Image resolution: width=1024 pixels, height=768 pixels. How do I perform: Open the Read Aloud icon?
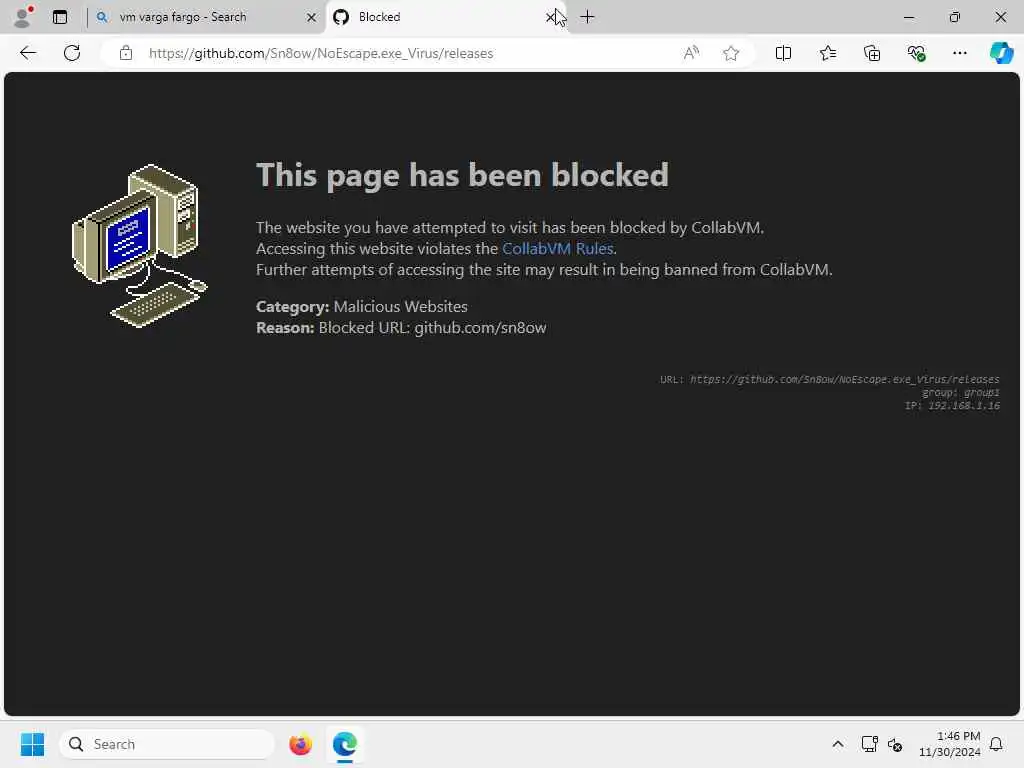click(x=691, y=53)
